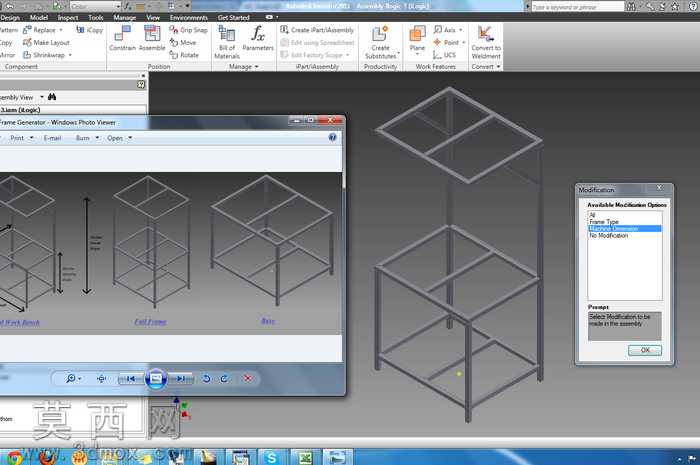Image resolution: width=700 pixels, height=465 pixels.
Task: Switch to the Model ribbon tab
Action: point(39,17)
